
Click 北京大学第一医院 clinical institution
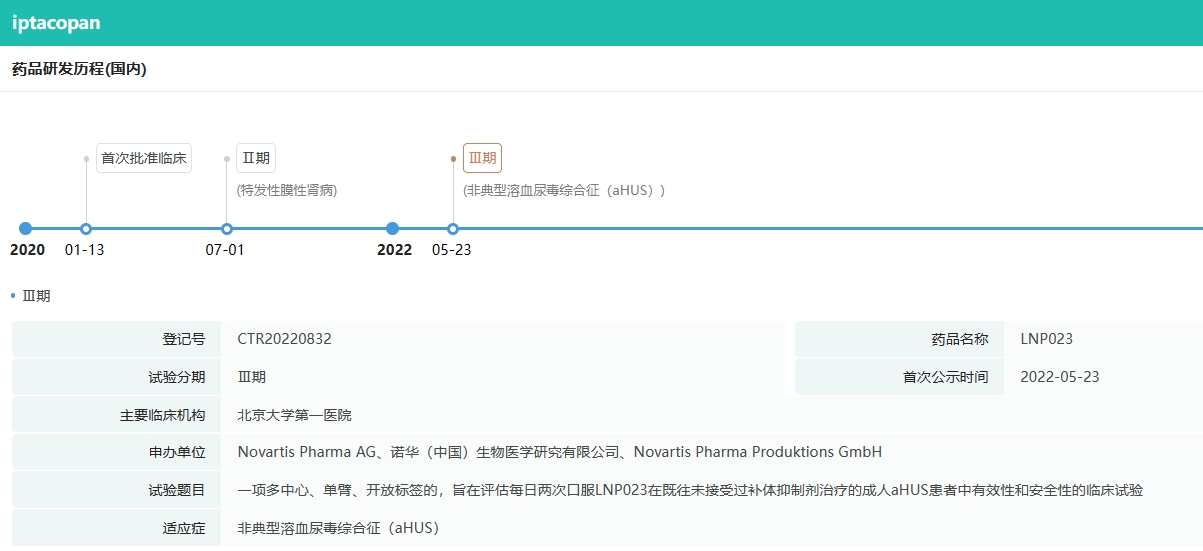[x=294, y=415]
